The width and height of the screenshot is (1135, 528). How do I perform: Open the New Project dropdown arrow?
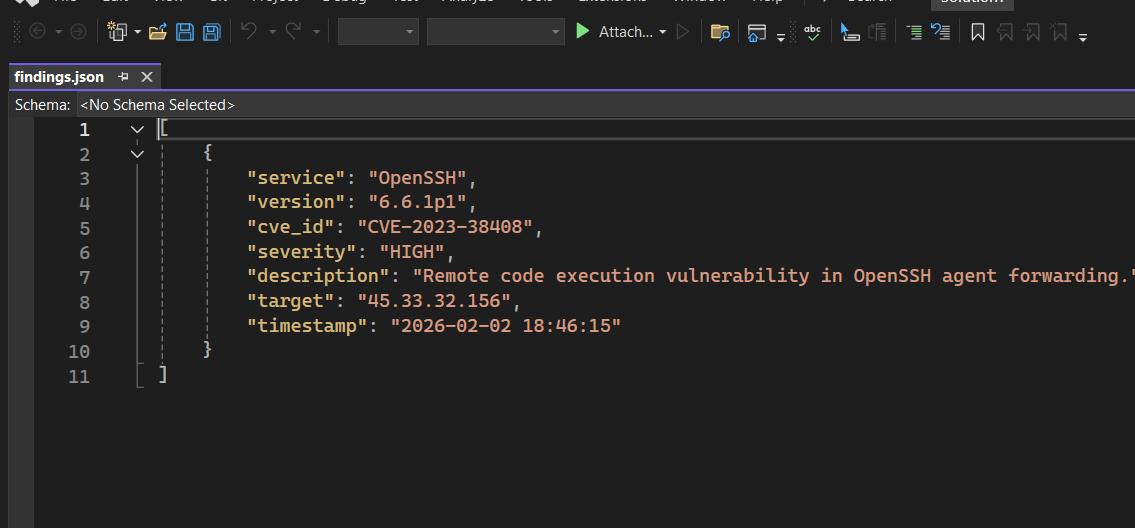click(x=138, y=32)
